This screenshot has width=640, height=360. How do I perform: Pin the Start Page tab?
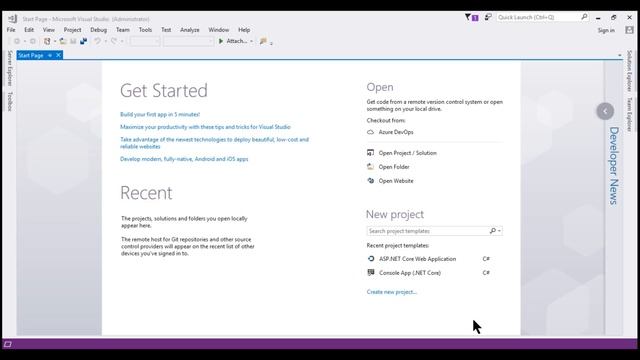click(x=50, y=55)
